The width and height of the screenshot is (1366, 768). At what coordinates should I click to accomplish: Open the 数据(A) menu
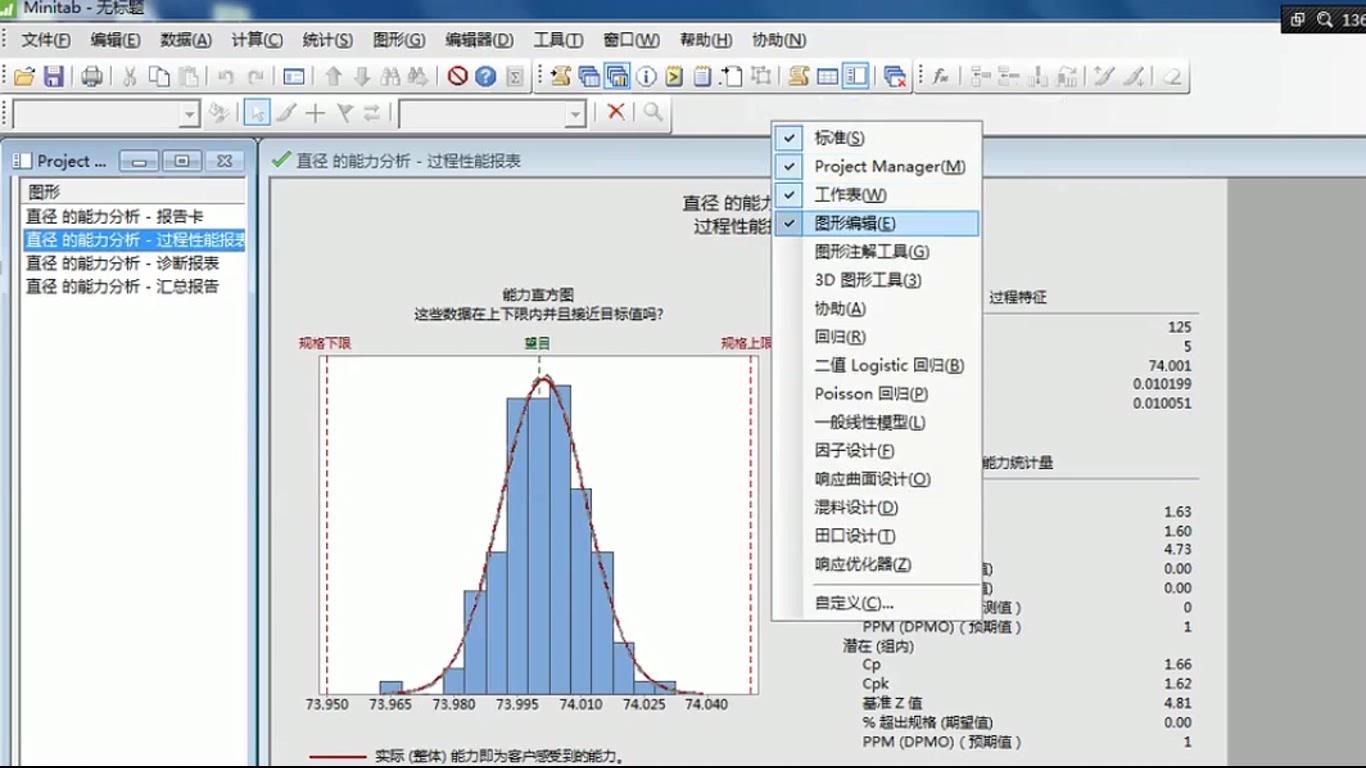point(186,40)
